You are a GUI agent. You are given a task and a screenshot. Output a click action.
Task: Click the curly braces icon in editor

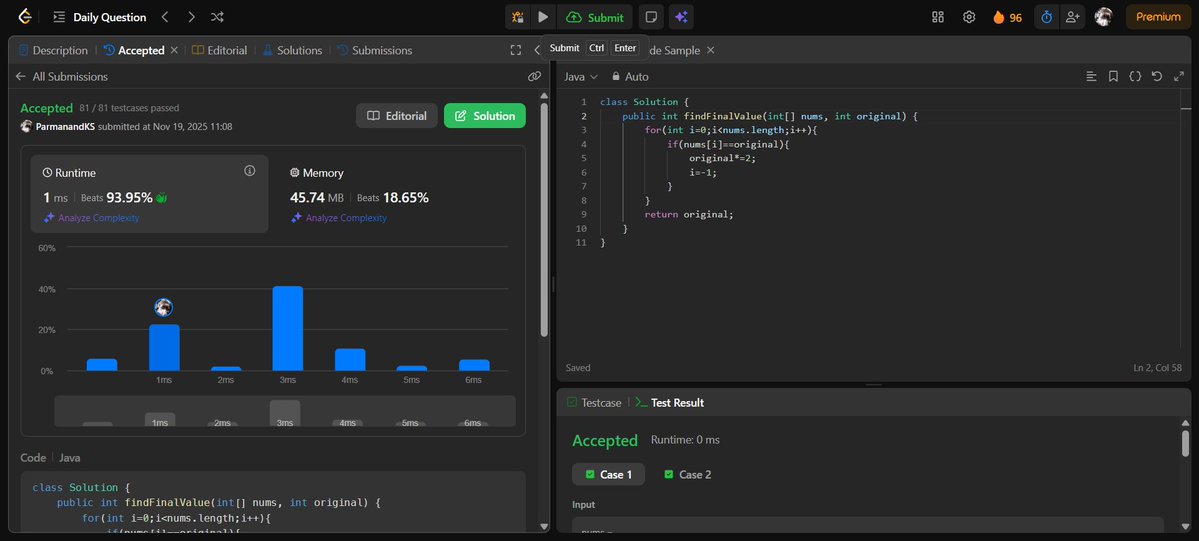[1136, 77]
